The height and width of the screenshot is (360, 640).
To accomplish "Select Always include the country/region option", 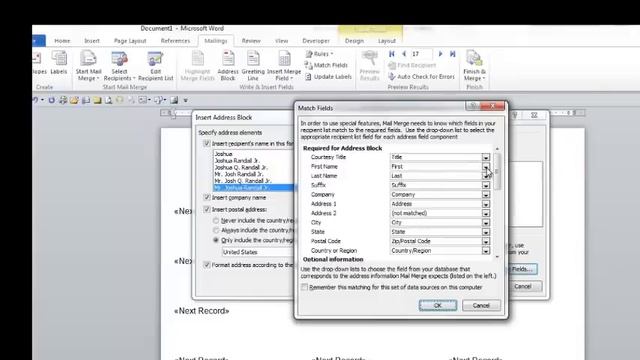I will 216,231.
